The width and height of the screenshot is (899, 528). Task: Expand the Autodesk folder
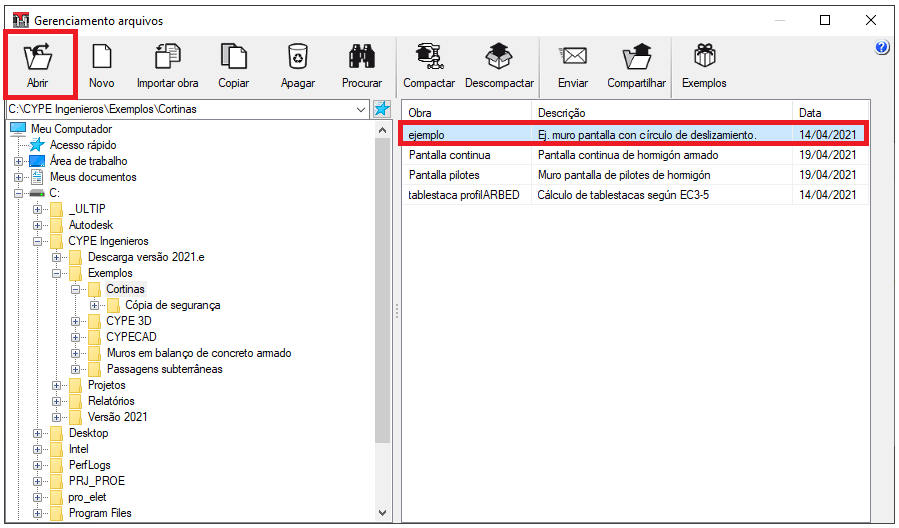(x=37, y=225)
